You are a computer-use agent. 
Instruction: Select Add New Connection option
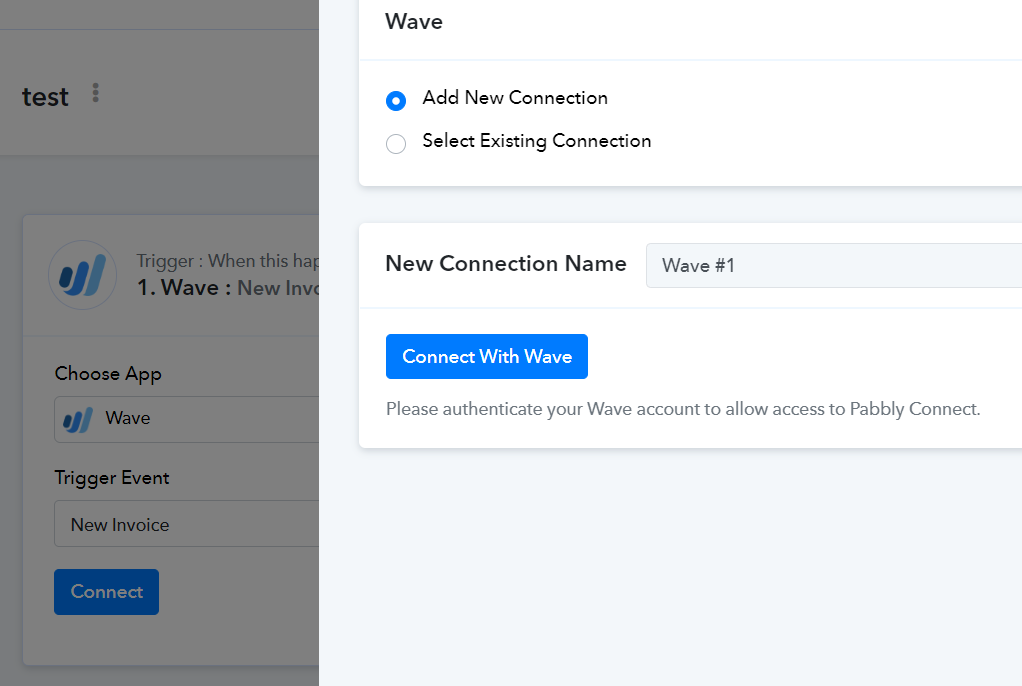(x=396, y=101)
